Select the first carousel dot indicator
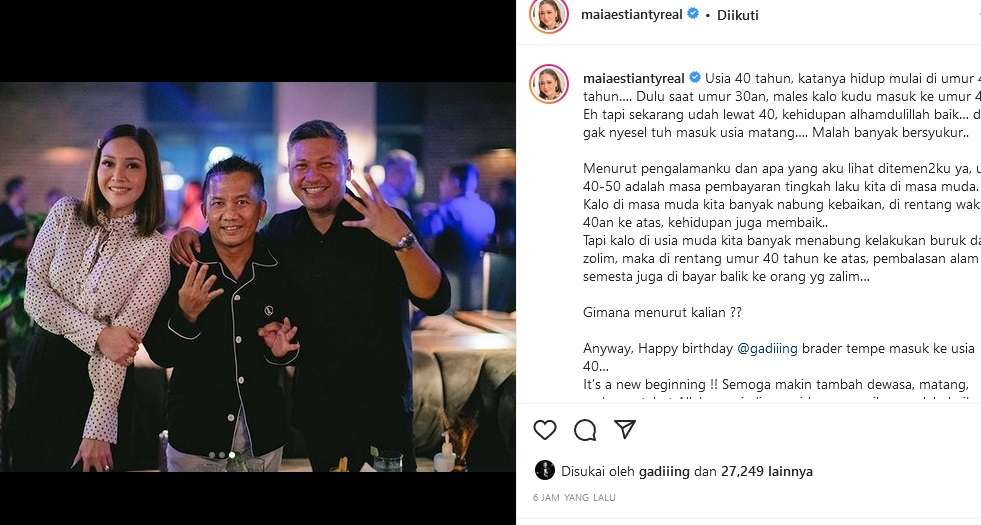Screen dimensions: 981x525 [x=212, y=455]
